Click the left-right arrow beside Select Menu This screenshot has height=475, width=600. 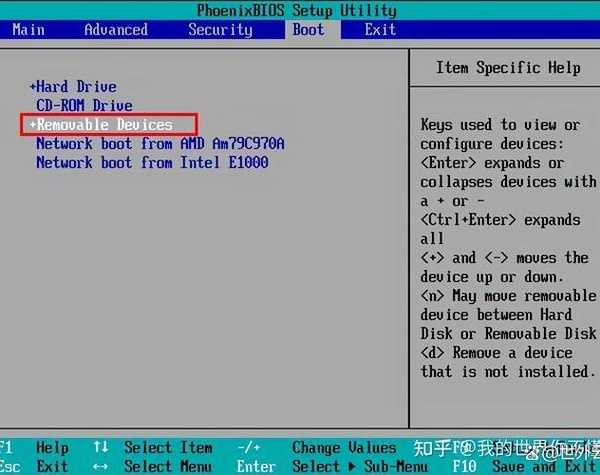[100, 466]
